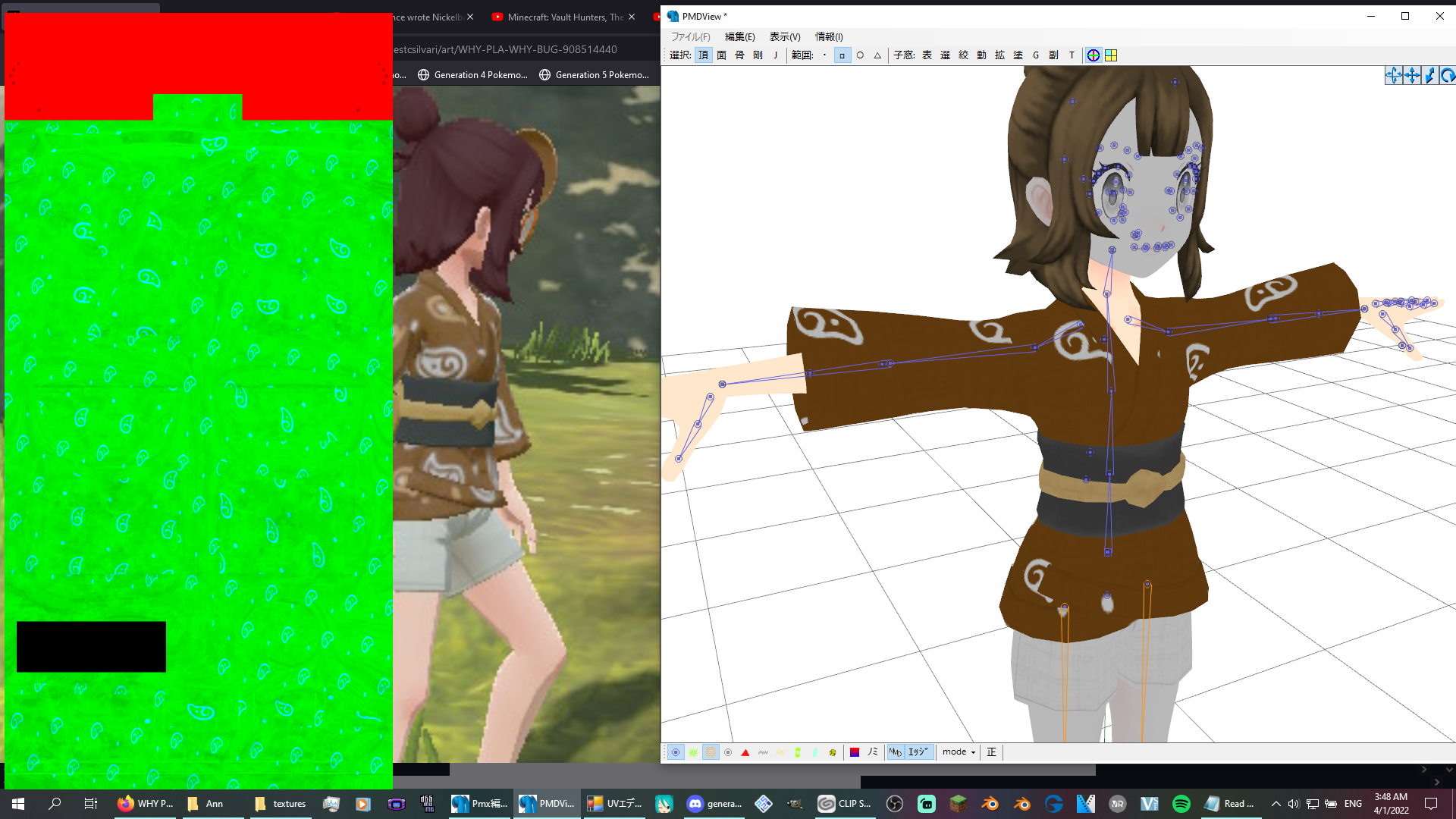Toggle the エッジ edge display button
The height and width of the screenshot is (819, 1456).
[918, 752]
